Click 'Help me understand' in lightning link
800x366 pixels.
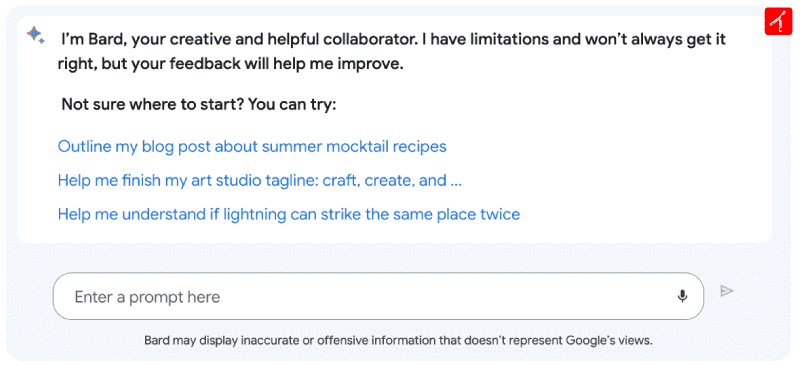[x=131, y=214]
